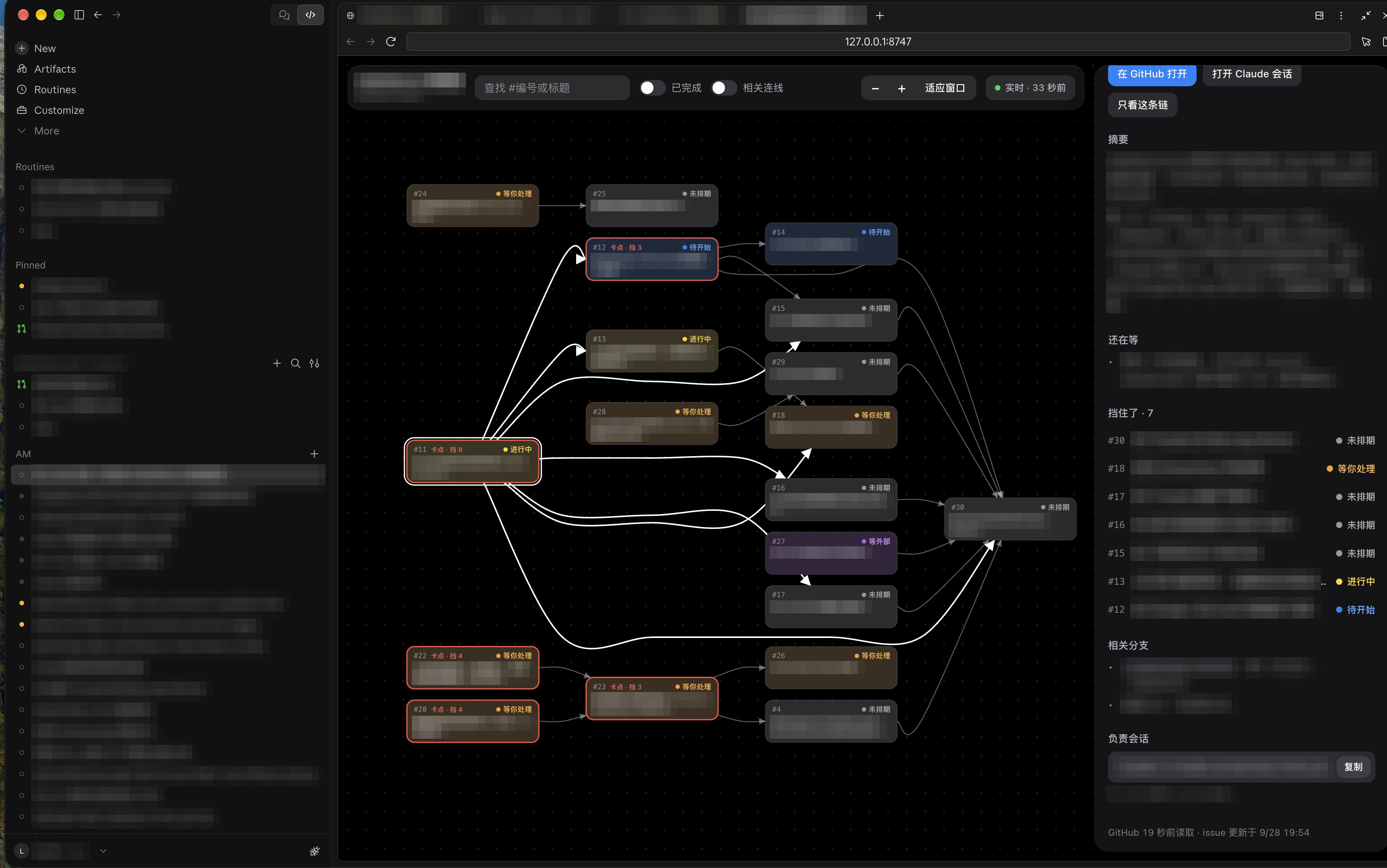Click 适应窗口 fit button
Screen dimensions: 1387x868
(944, 88)
